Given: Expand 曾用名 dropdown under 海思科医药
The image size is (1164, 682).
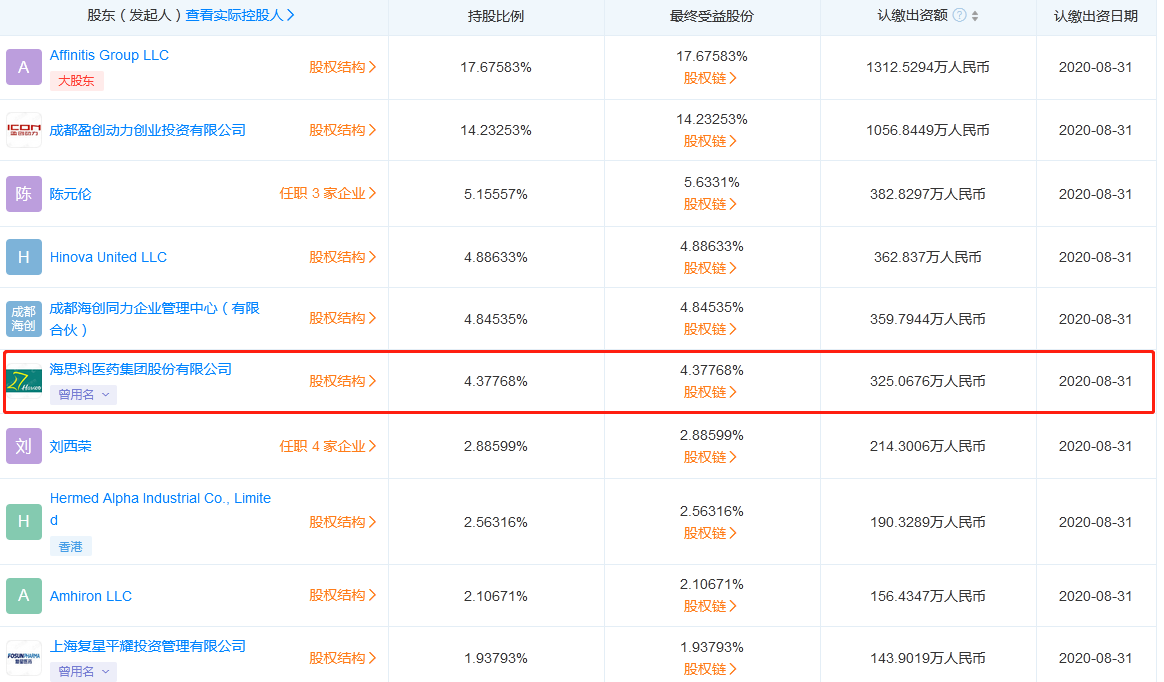Looking at the screenshot, I should [x=83, y=395].
